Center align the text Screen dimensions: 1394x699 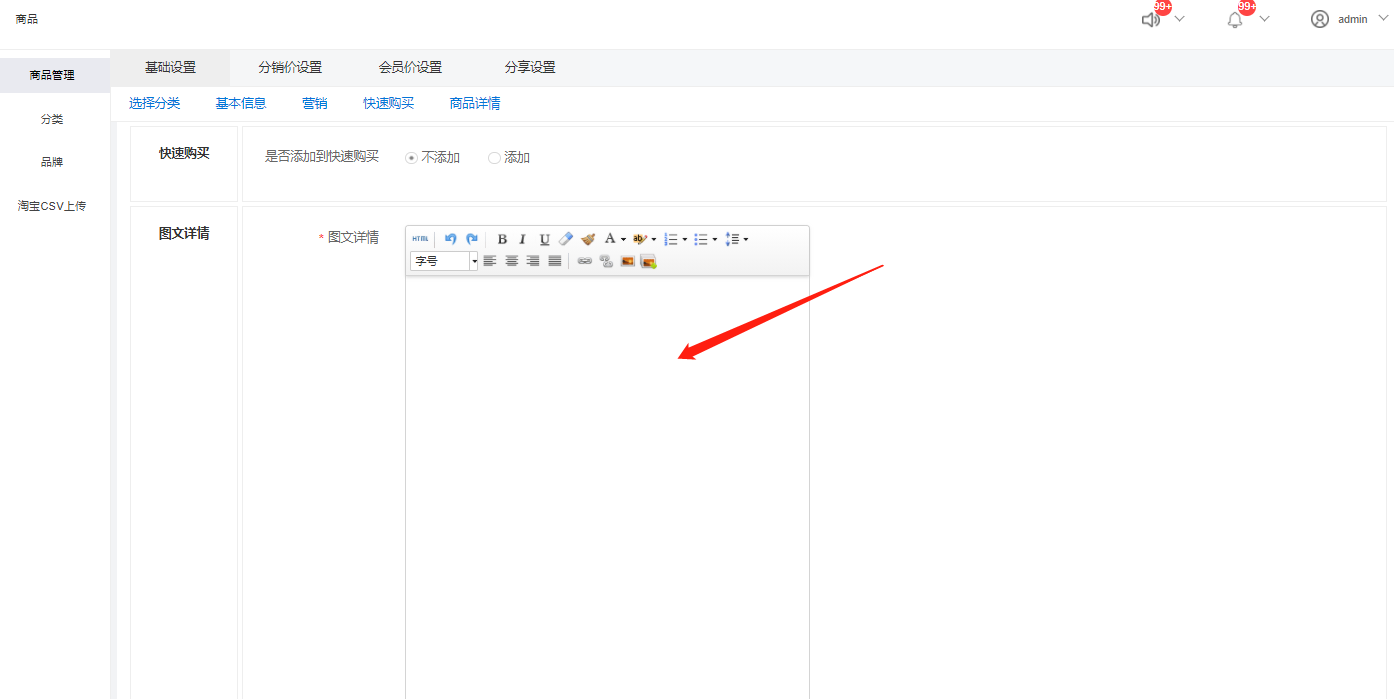click(x=512, y=261)
